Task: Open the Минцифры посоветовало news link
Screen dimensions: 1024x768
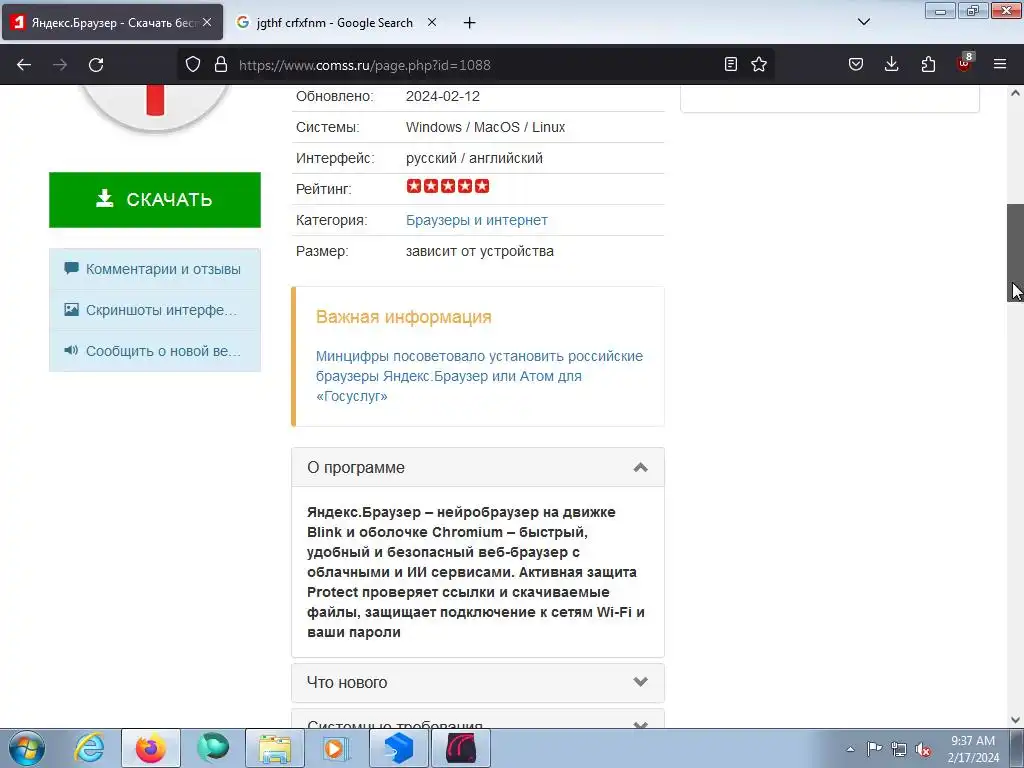Action: click(479, 376)
